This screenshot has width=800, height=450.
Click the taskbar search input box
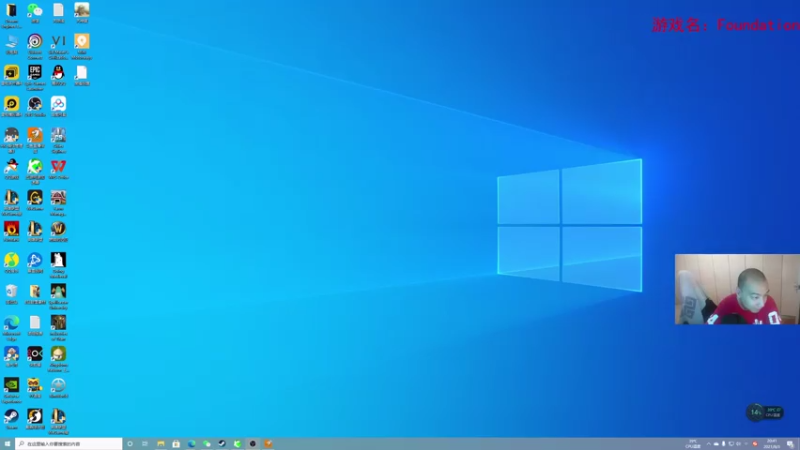coord(69,444)
